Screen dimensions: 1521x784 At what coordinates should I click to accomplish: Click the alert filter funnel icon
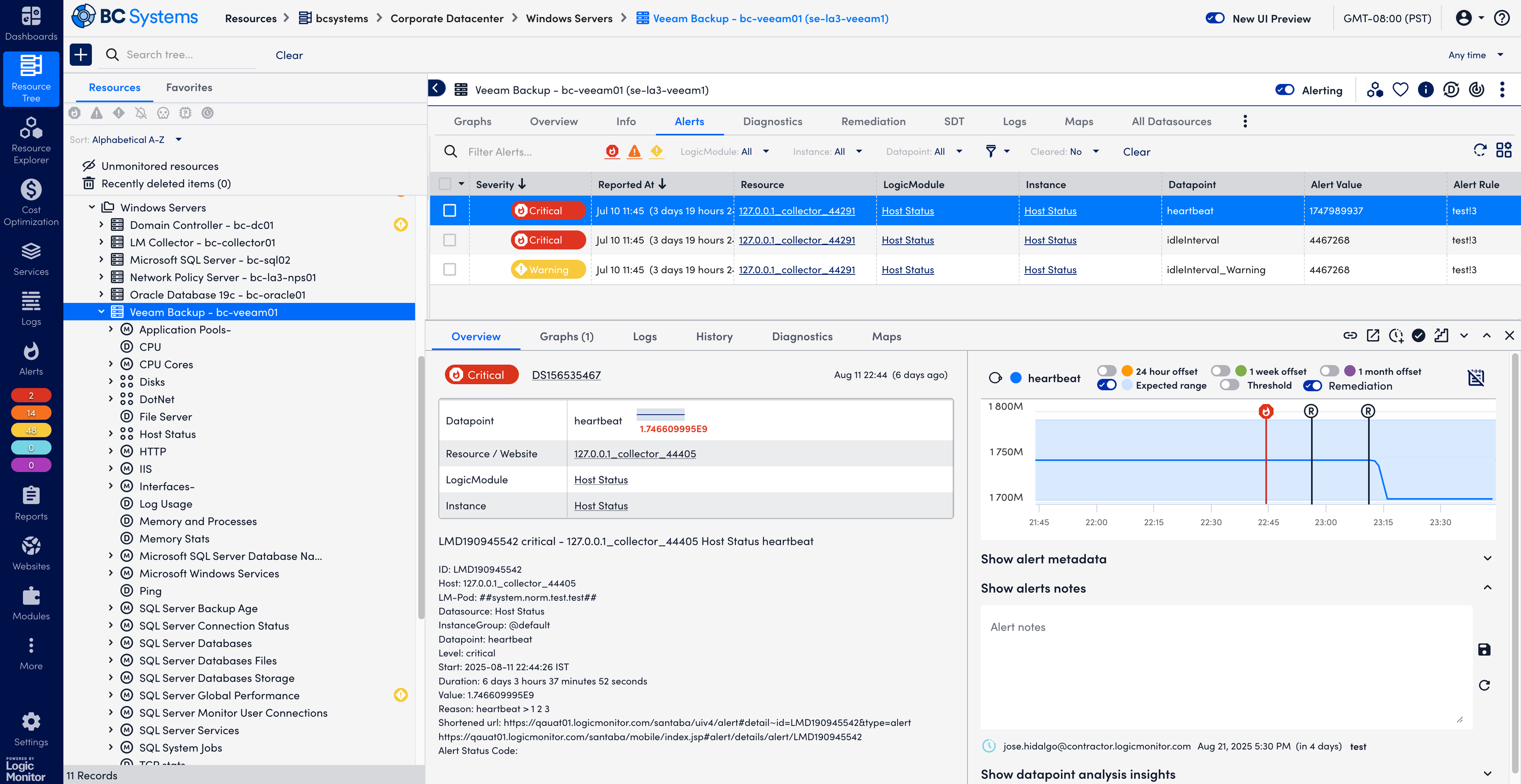[x=991, y=152]
